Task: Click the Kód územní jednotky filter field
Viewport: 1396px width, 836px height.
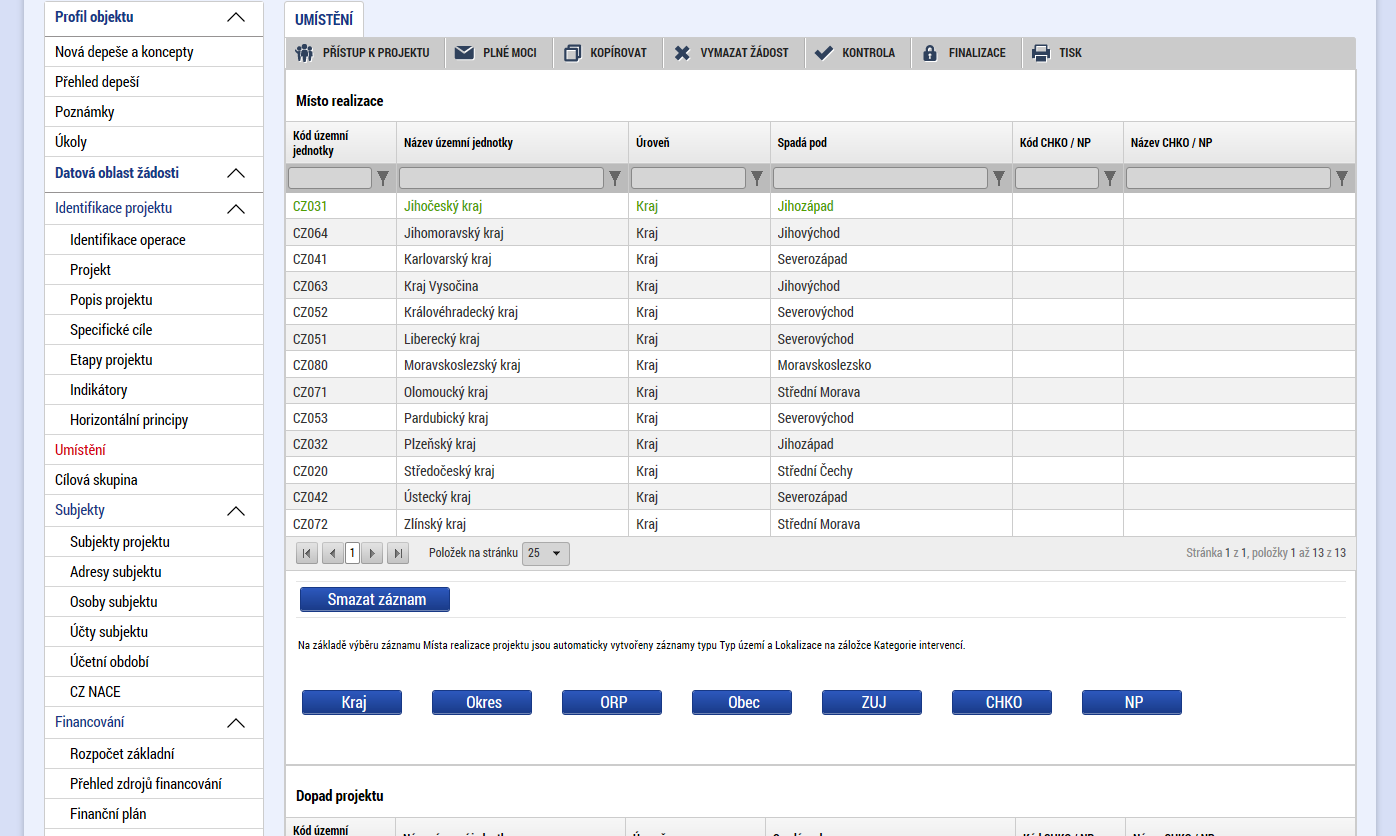Action: [330, 178]
